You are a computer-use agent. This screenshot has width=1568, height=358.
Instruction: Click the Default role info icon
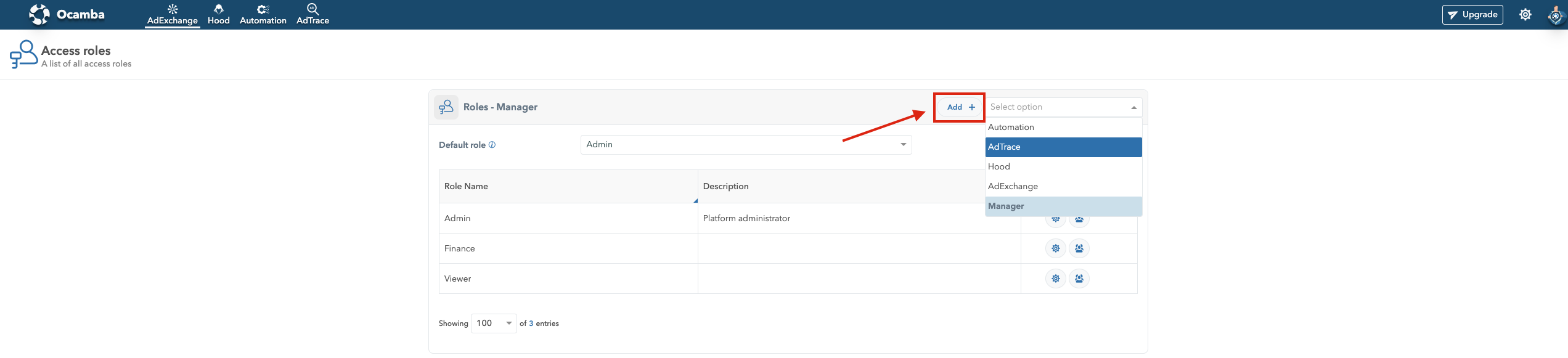492,145
